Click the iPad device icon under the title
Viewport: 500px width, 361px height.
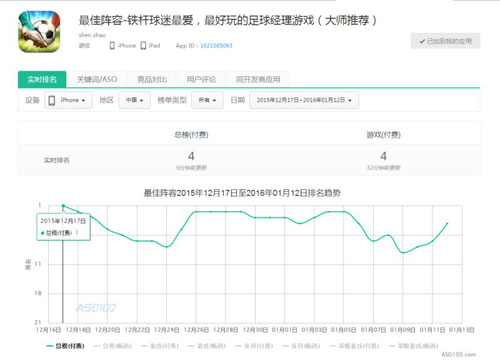click(x=143, y=45)
